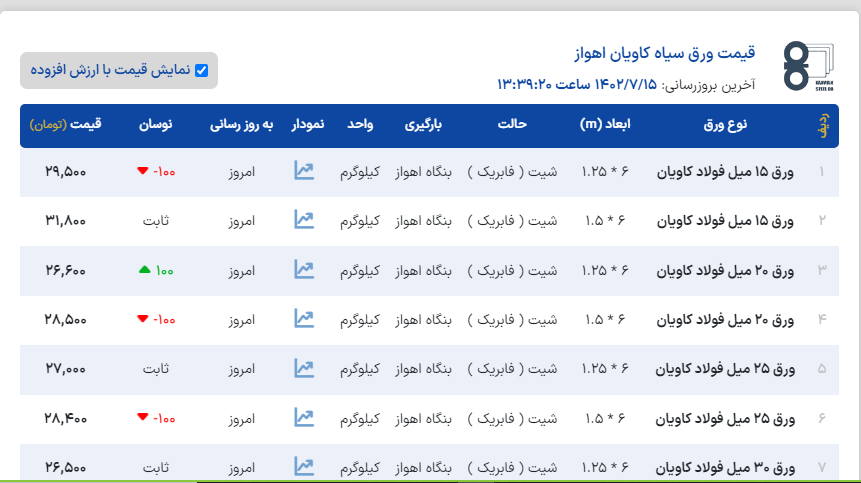Open price chart for row 4 (20 mil, 6 * 1.5)
The height and width of the screenshot is (483, 861).
(x=303, y=318)
